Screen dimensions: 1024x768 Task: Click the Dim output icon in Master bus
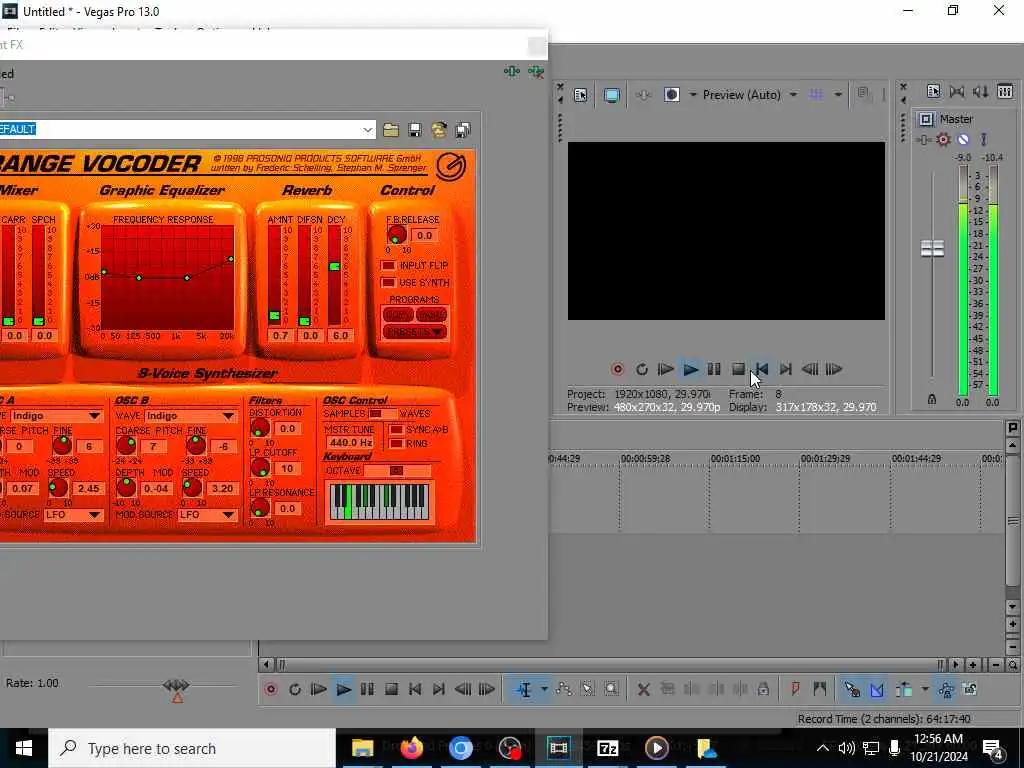[x=980, y=91]
